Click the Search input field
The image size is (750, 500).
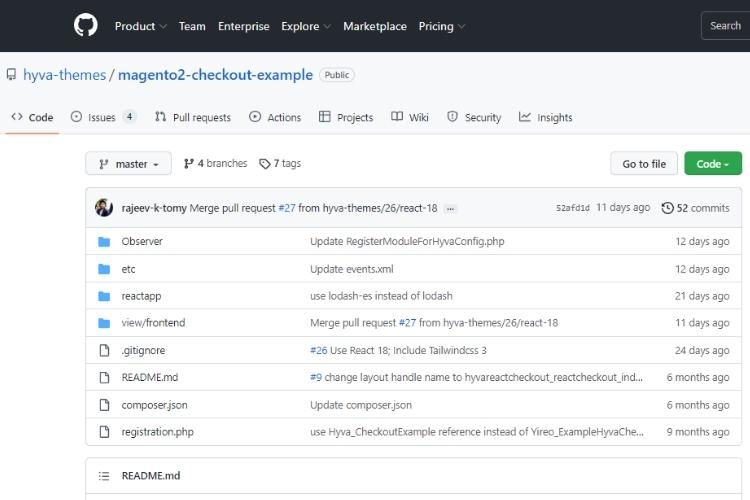click(x=725, y=26)
